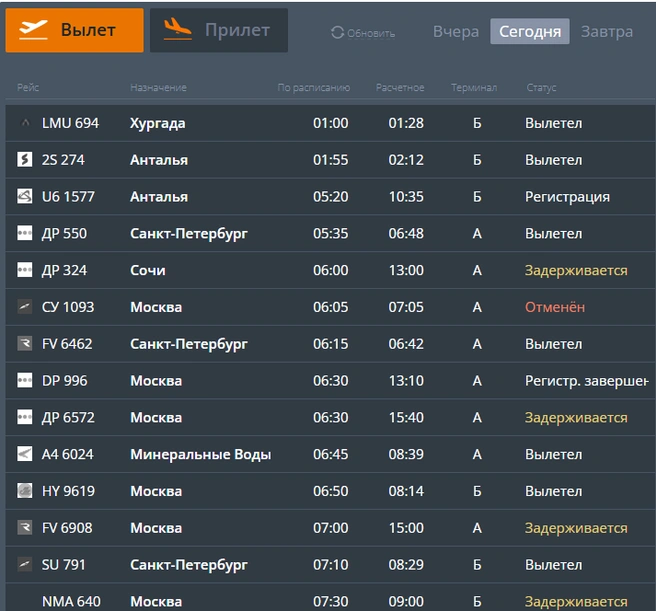Click airline logo next to СУ 1093
This screenshot has height=611, width=656.
pyautogui.click(x=25, y=307)
